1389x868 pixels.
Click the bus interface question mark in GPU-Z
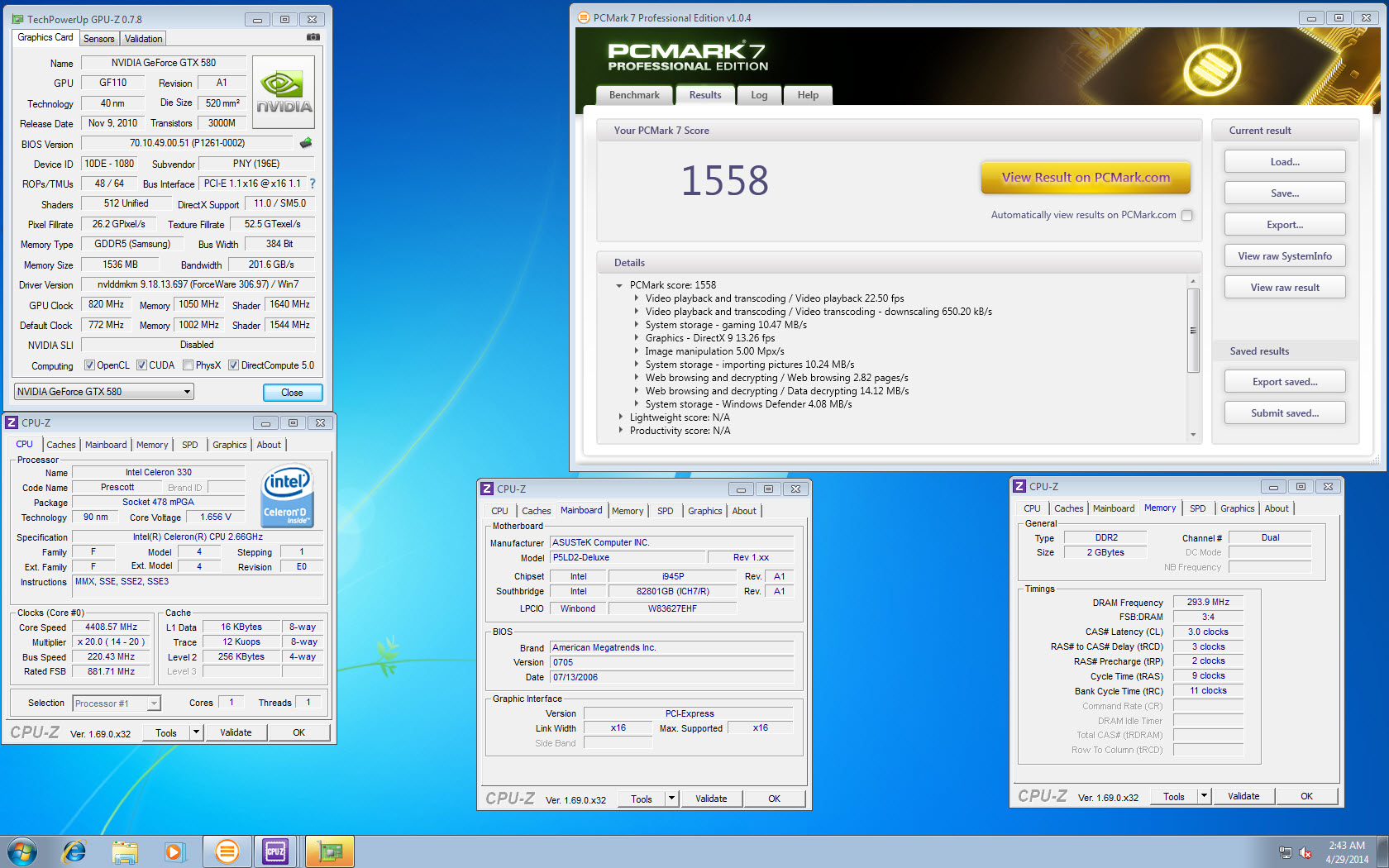point(313,184)
